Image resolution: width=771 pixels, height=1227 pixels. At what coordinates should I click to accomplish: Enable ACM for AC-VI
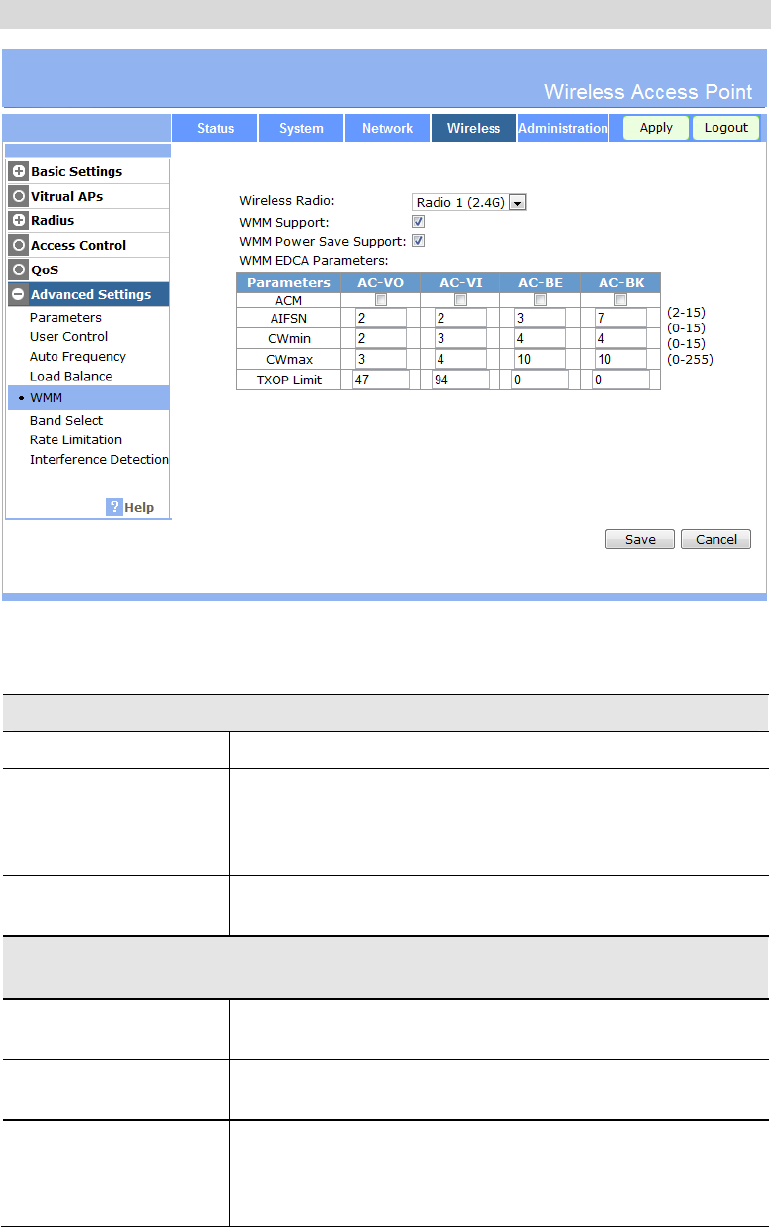tap(460, 299)
